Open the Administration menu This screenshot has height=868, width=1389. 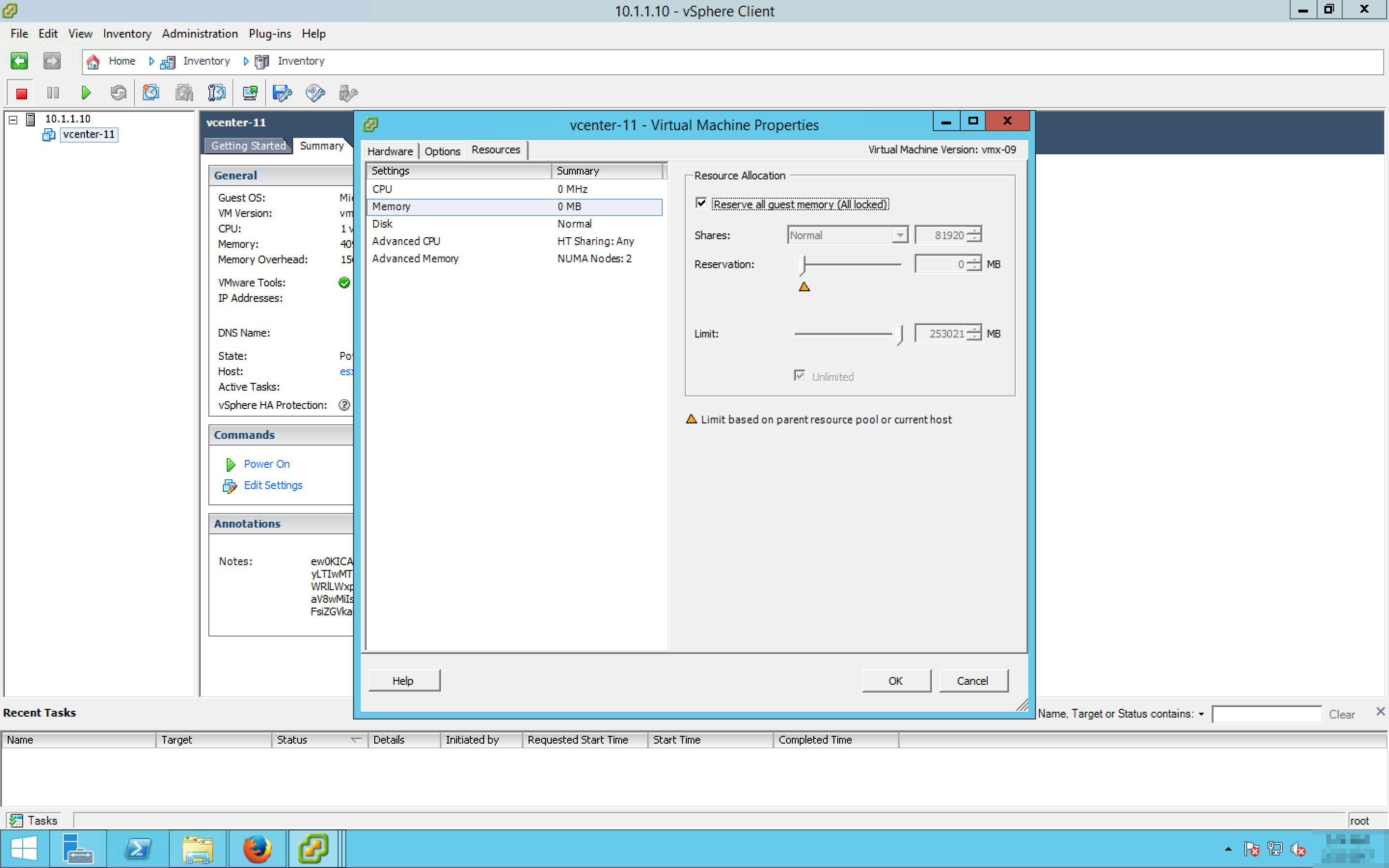[x=199, y=34]
